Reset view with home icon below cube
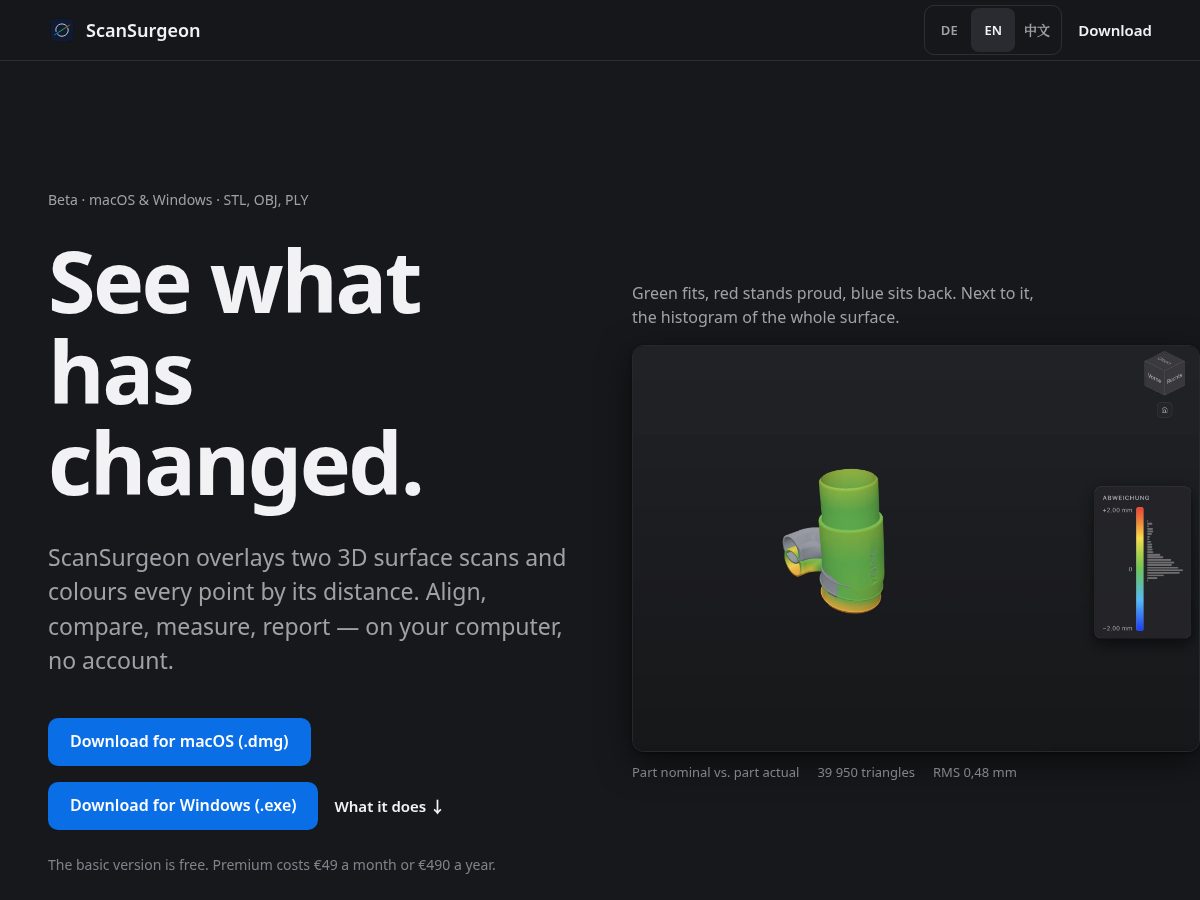The image size is (1200, 900). [1164, 410]
